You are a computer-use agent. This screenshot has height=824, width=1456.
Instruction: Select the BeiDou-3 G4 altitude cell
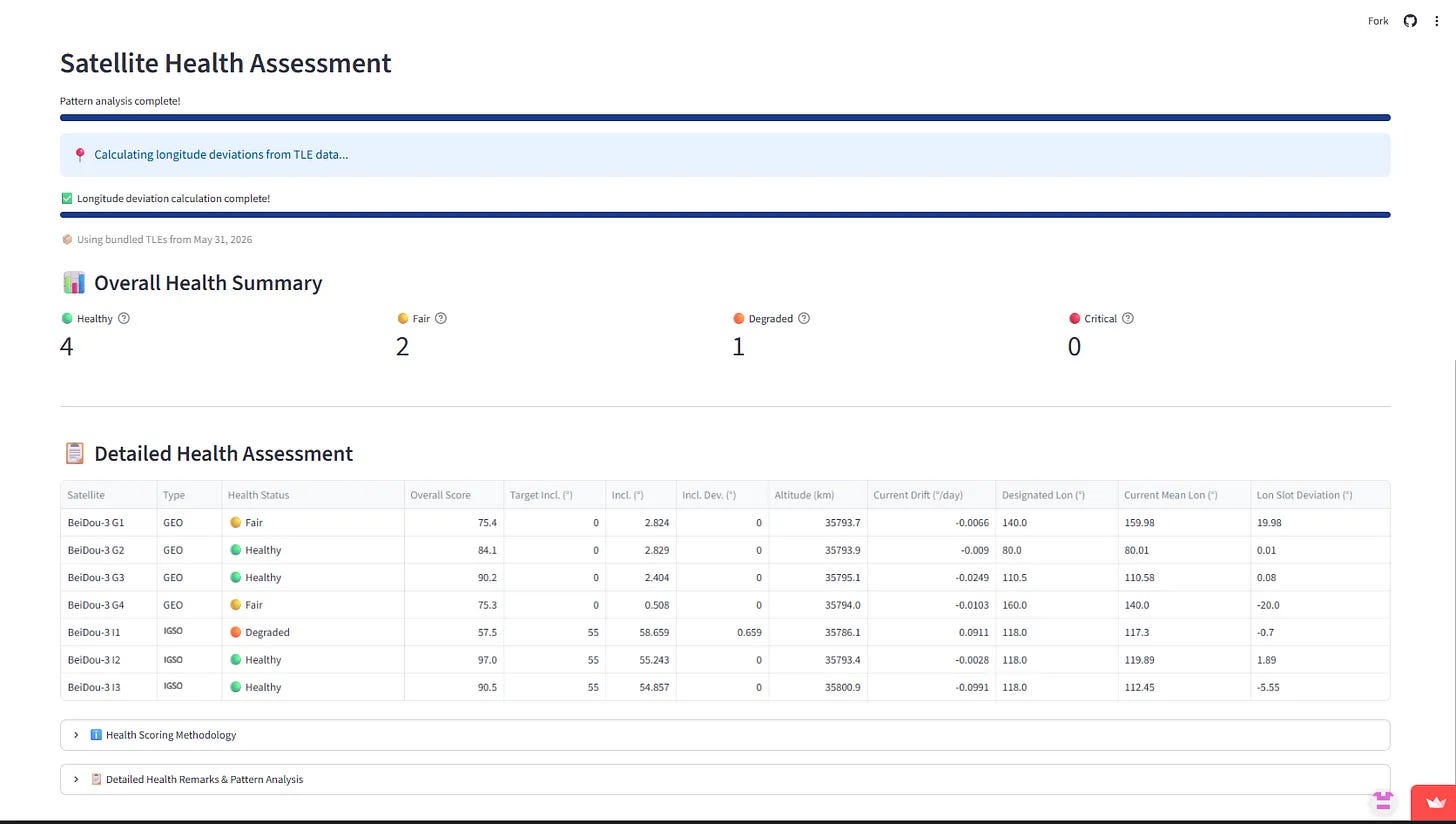tap(817, 605)
